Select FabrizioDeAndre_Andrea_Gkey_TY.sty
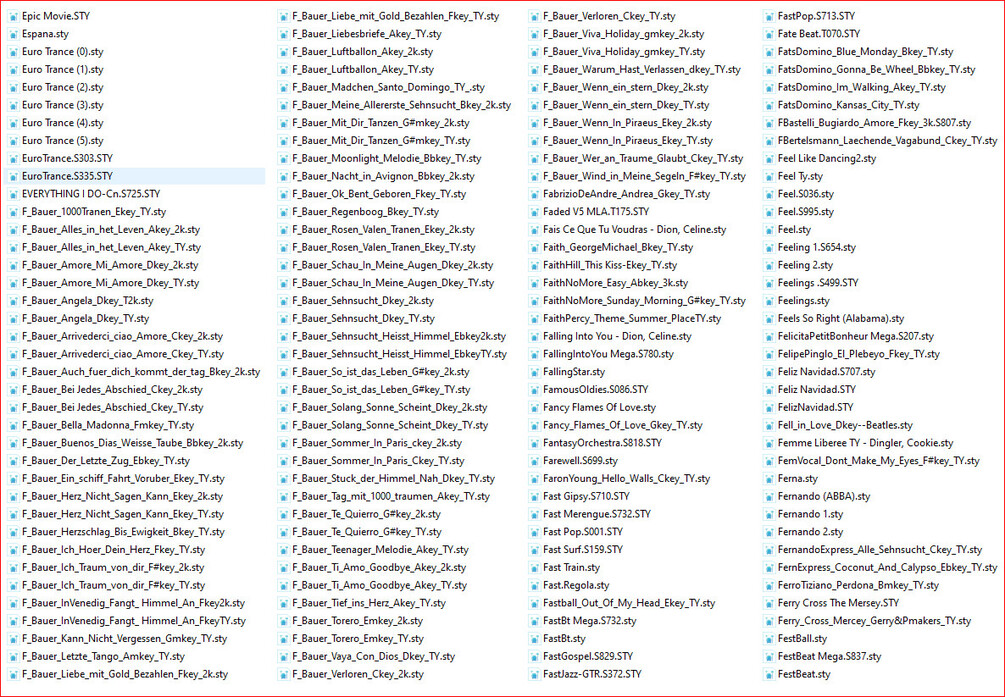The image size is (1005, 697). (x=626, y=194)
